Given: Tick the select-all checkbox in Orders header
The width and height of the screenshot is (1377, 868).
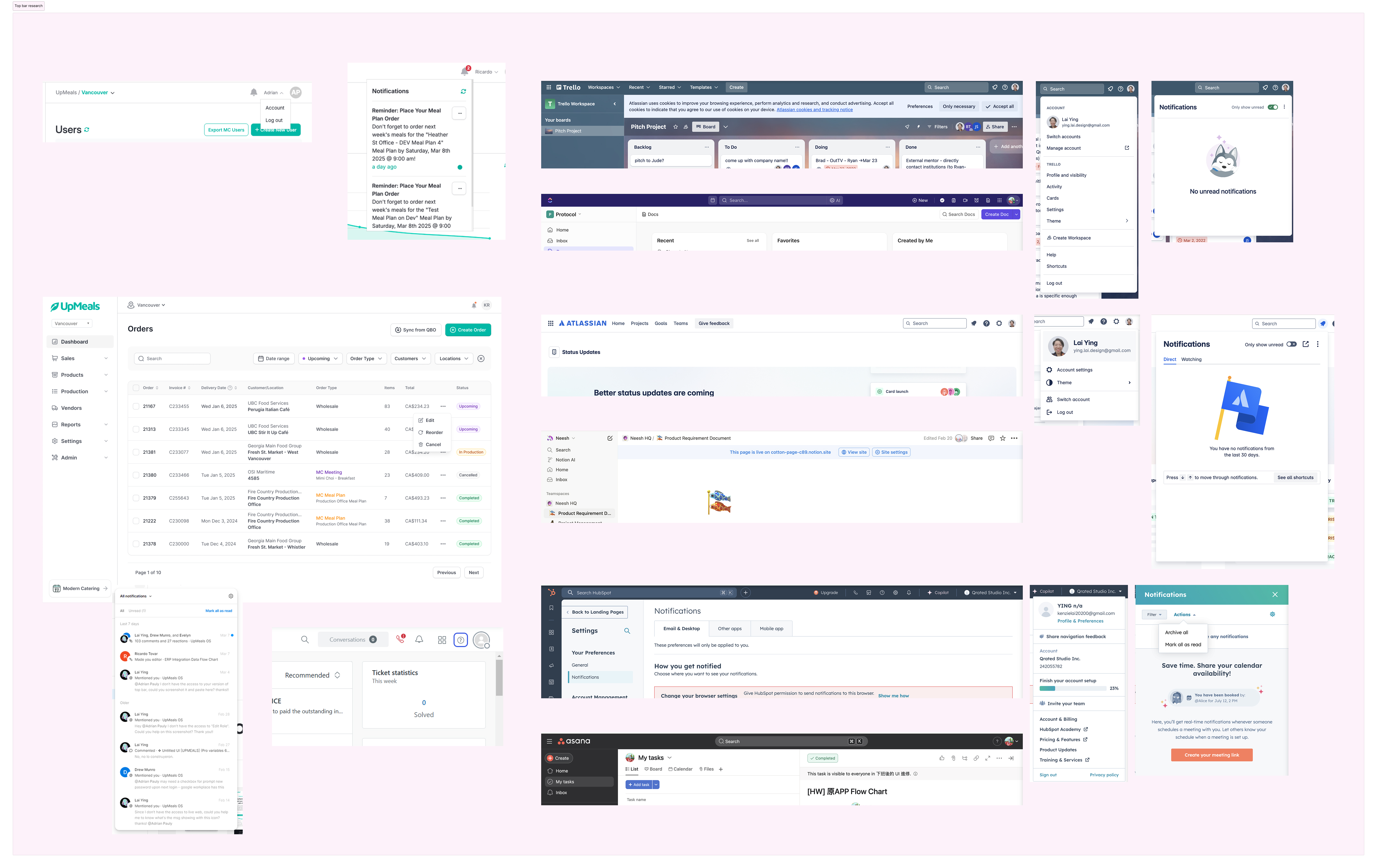Looking at the screenshot, I should pos(136,388).
